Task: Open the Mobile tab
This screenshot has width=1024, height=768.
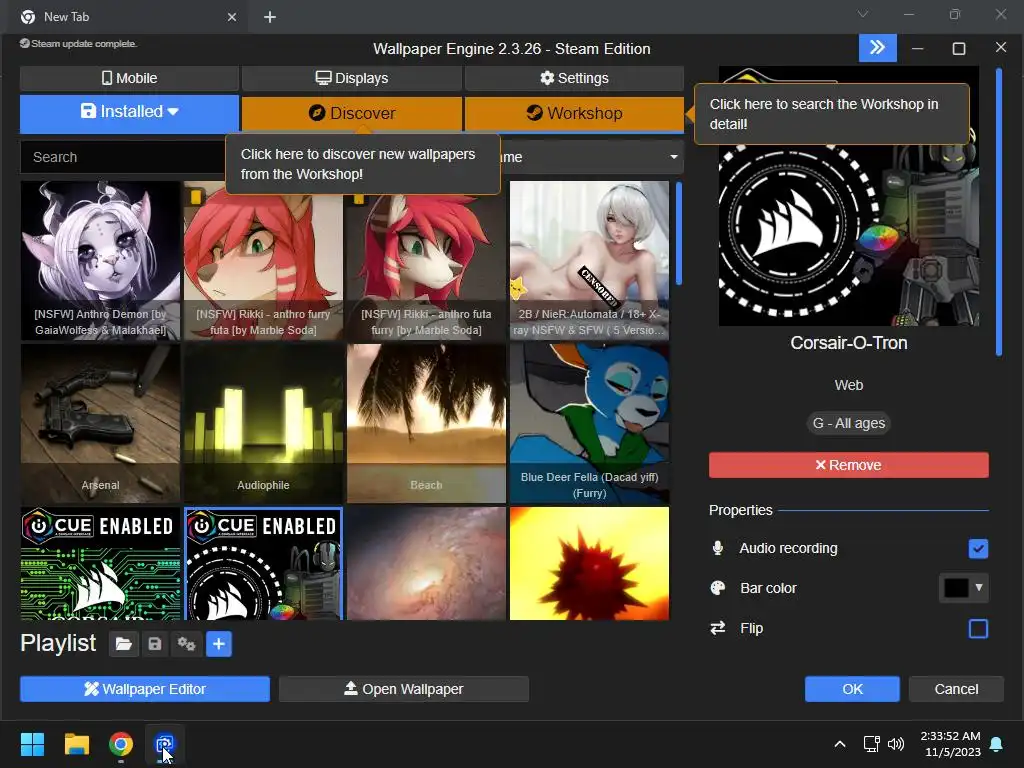Action: pos(129,78)
